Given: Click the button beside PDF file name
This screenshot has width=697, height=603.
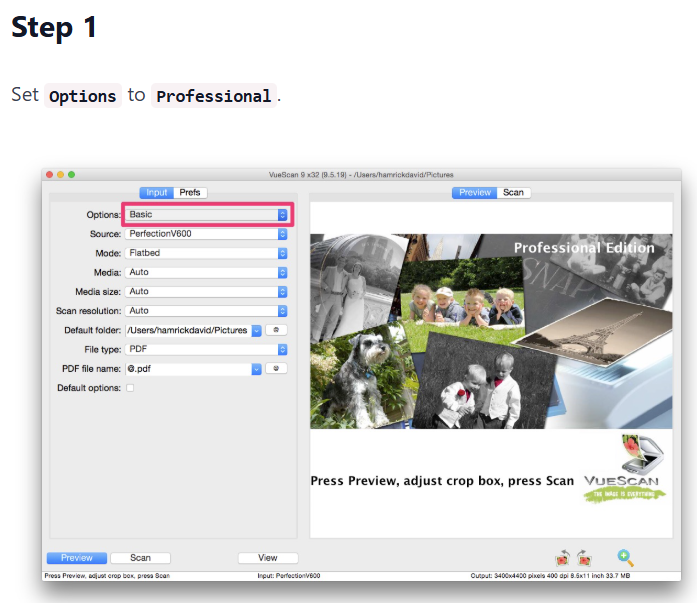Looking at the screenshot, I should tap(276, 368).
